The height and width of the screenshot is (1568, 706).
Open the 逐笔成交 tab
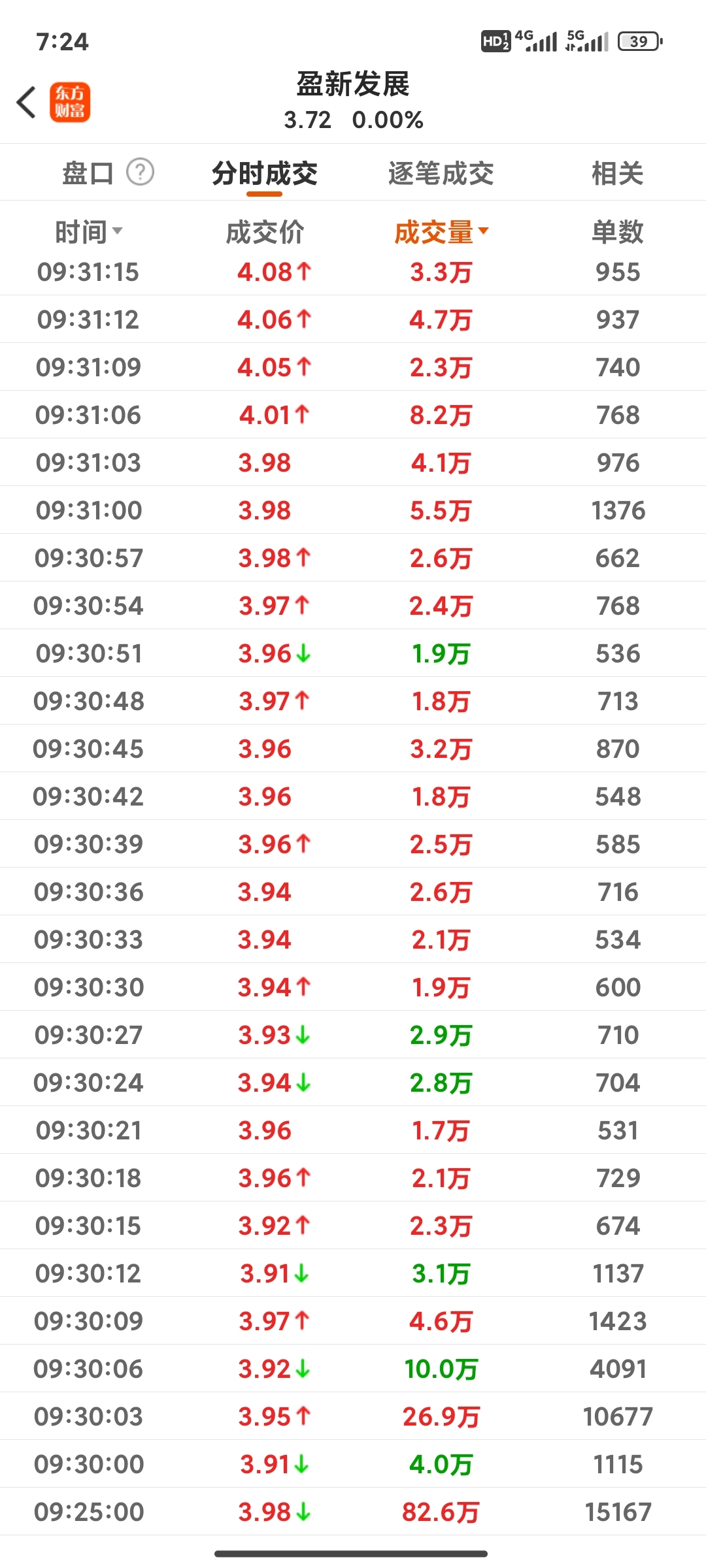441,173
